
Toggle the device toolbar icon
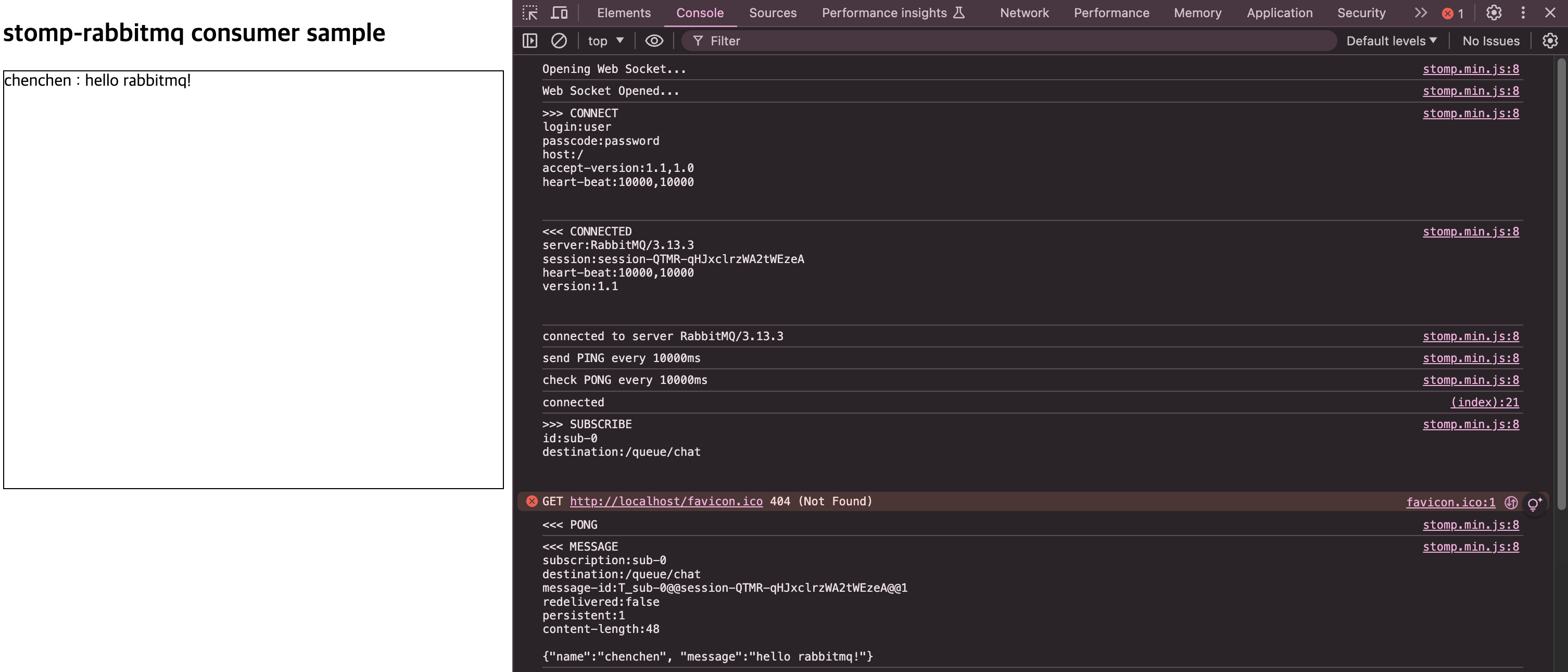[559, 13]
